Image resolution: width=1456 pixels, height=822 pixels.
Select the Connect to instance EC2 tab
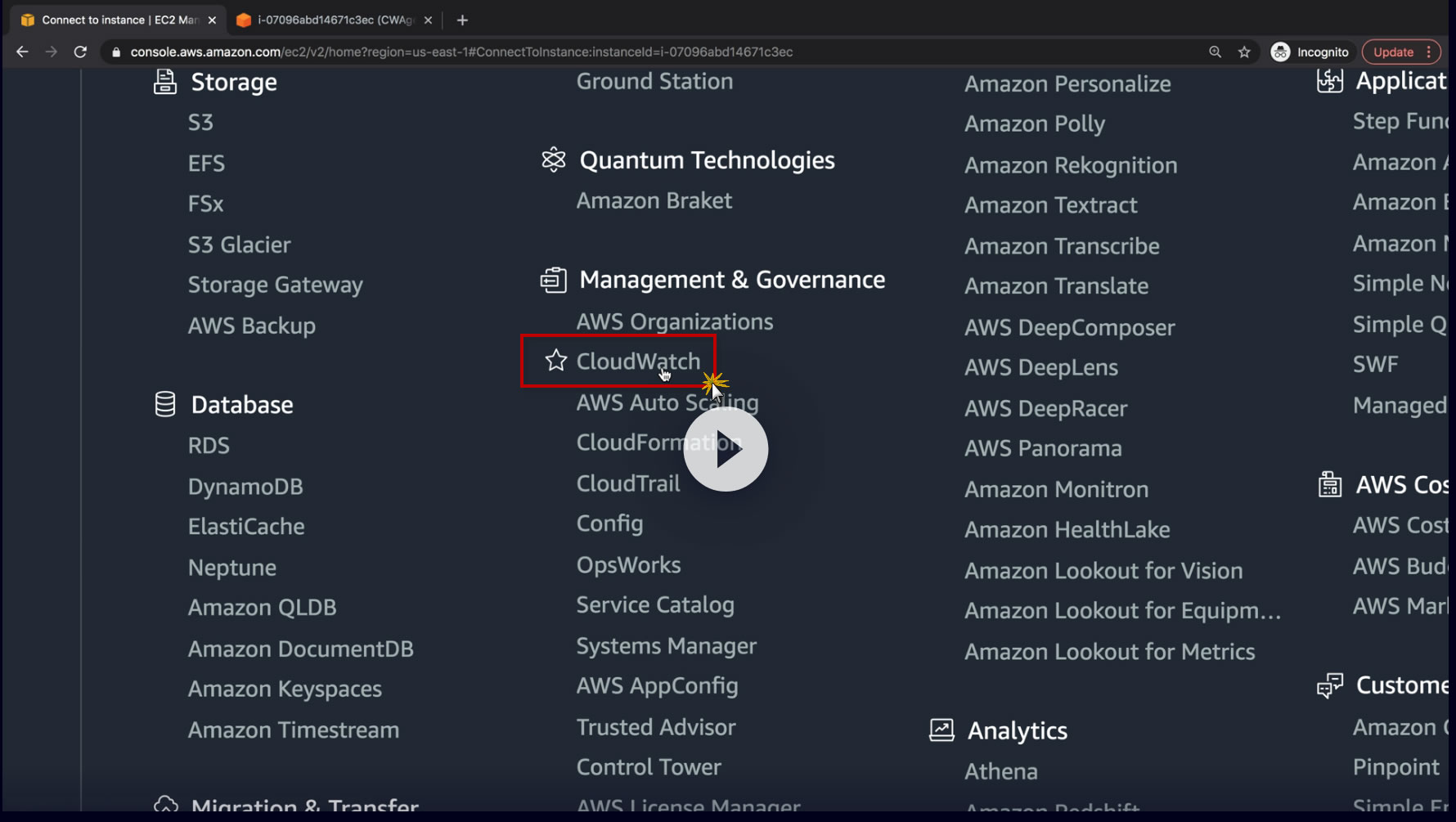119,20
